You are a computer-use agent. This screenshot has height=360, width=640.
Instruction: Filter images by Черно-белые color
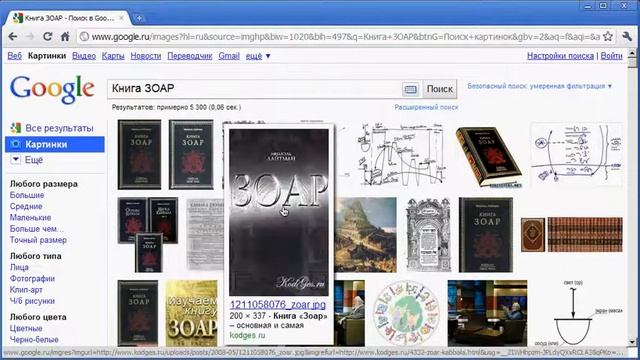click(34, 339)
